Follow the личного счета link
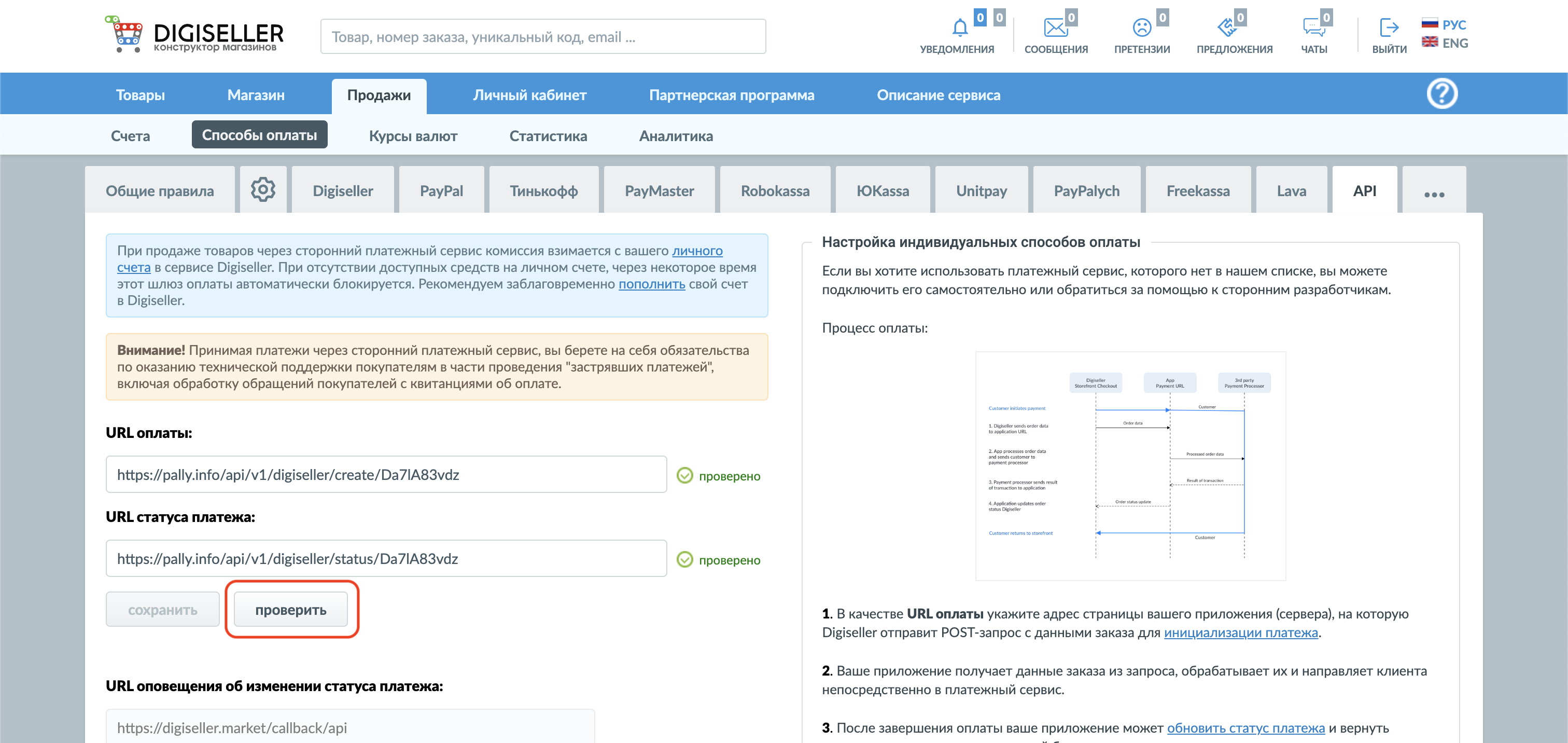This screenshot has height=743, width=1568. (x=697, y=250)
